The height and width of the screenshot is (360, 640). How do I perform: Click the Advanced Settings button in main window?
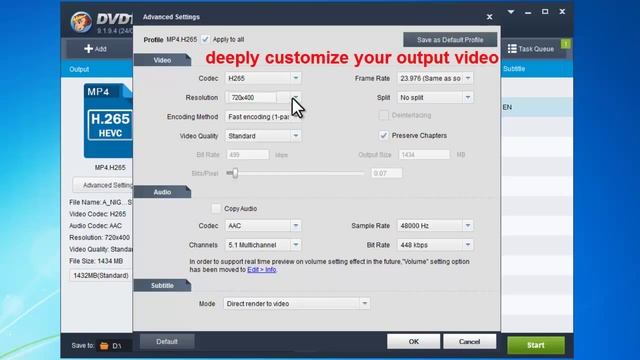[103, 185]
